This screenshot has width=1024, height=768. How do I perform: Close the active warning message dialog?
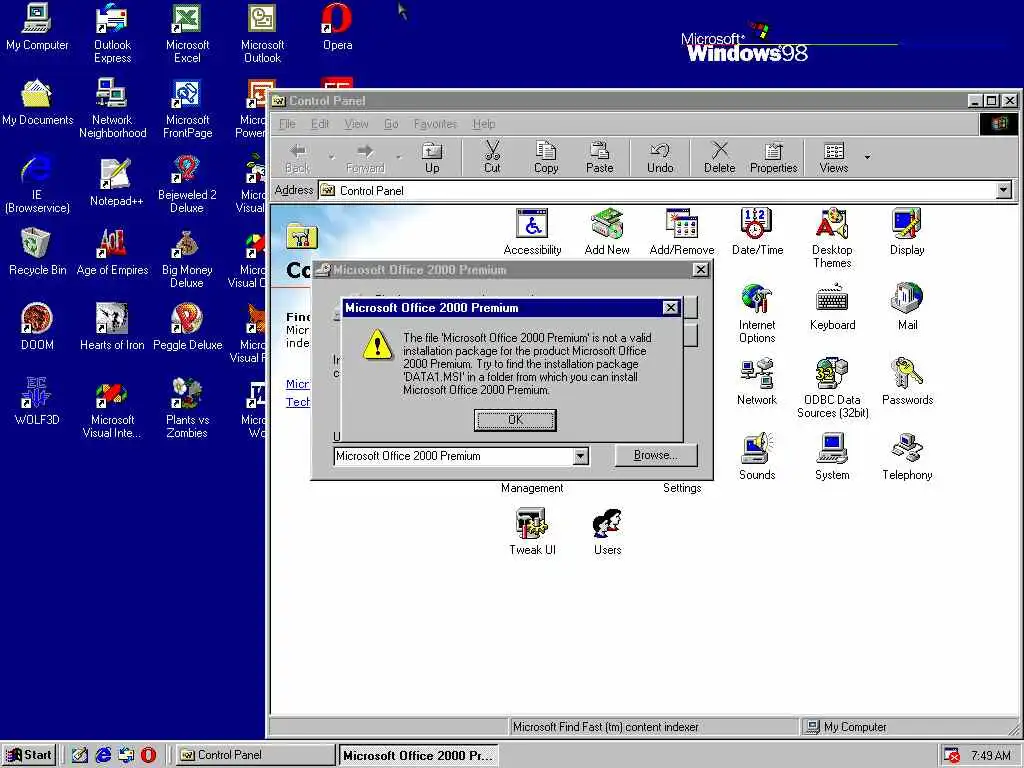[x=671, y=308]
